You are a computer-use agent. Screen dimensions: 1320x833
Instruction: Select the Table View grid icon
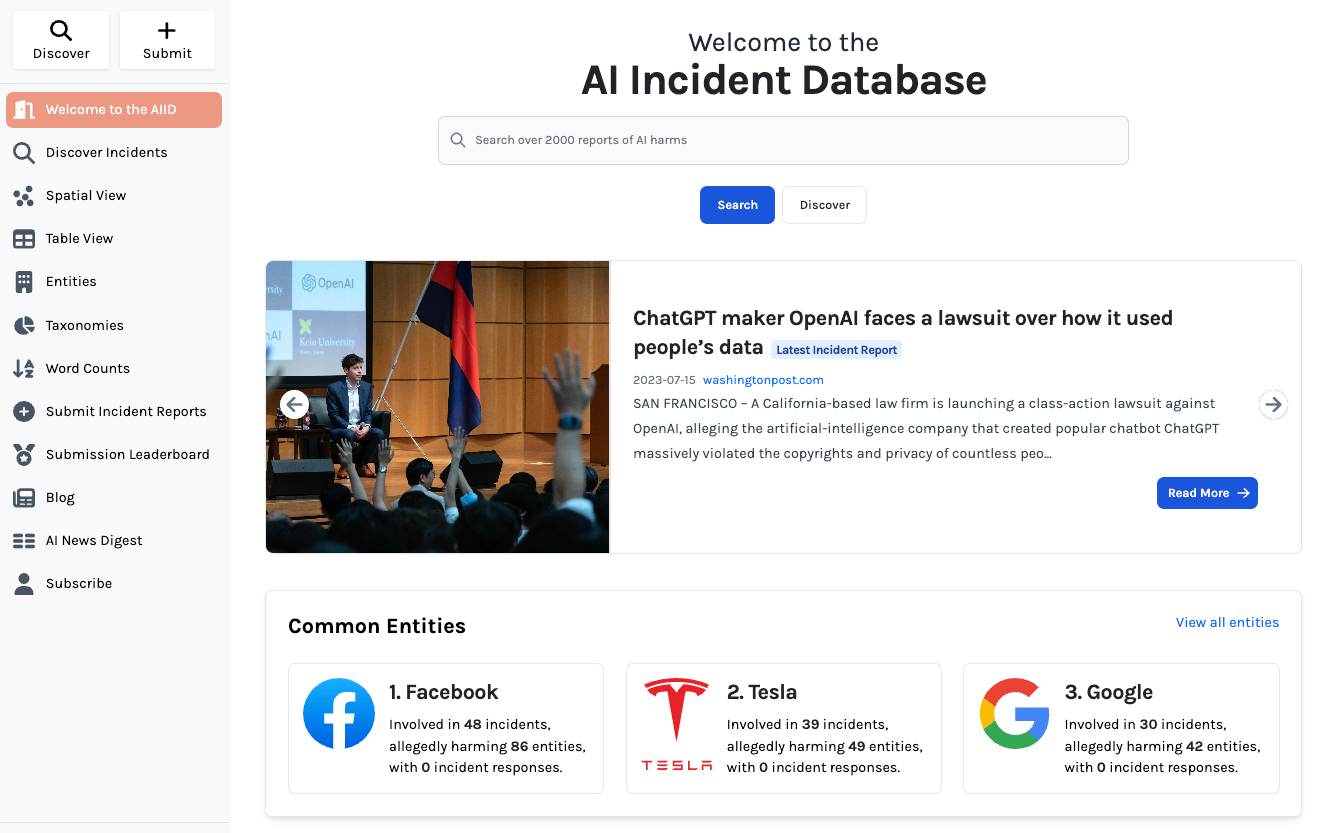click(24, 239)
